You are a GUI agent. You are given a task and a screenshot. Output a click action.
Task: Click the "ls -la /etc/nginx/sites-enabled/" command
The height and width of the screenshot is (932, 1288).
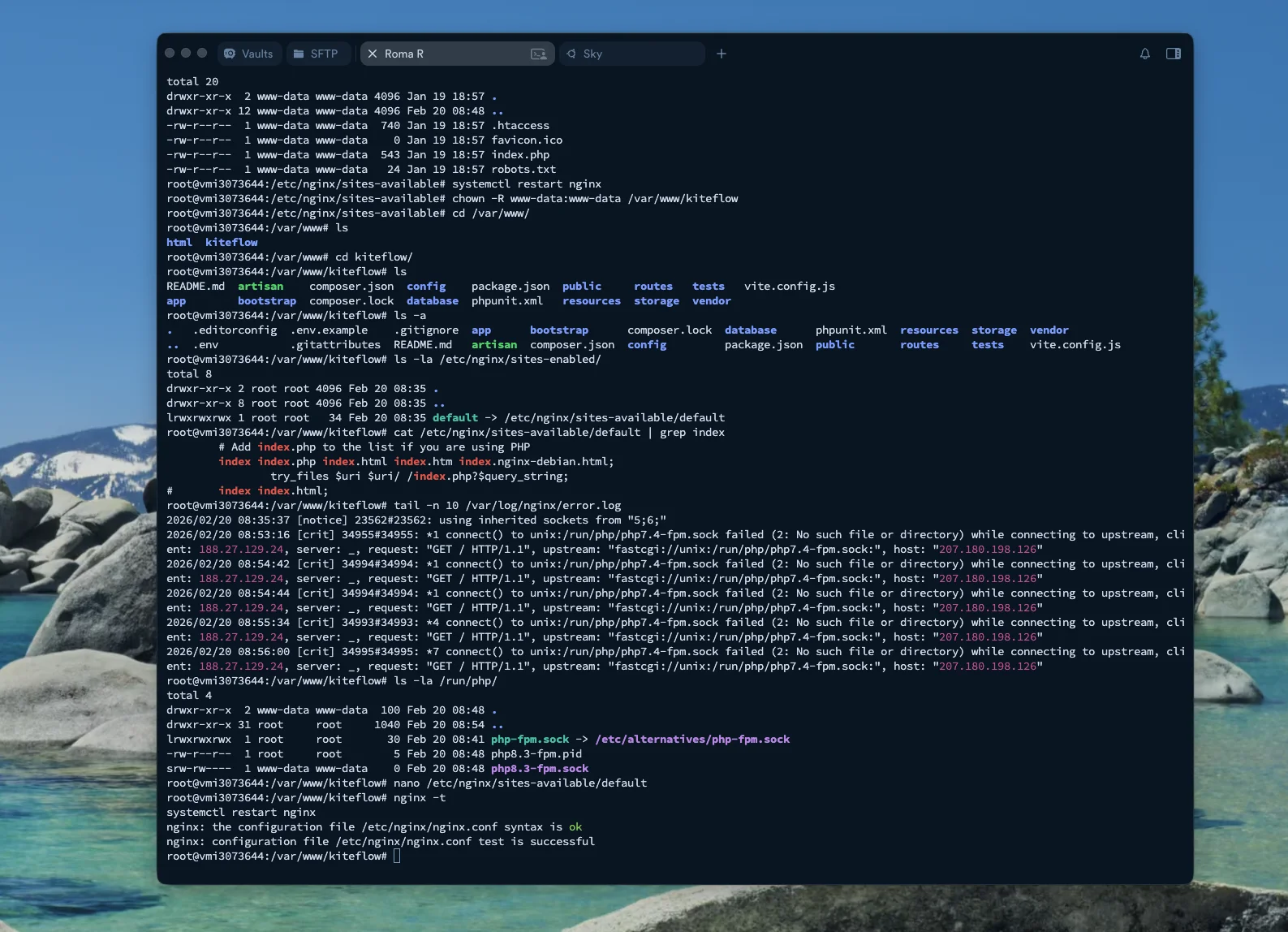[498, 359]
